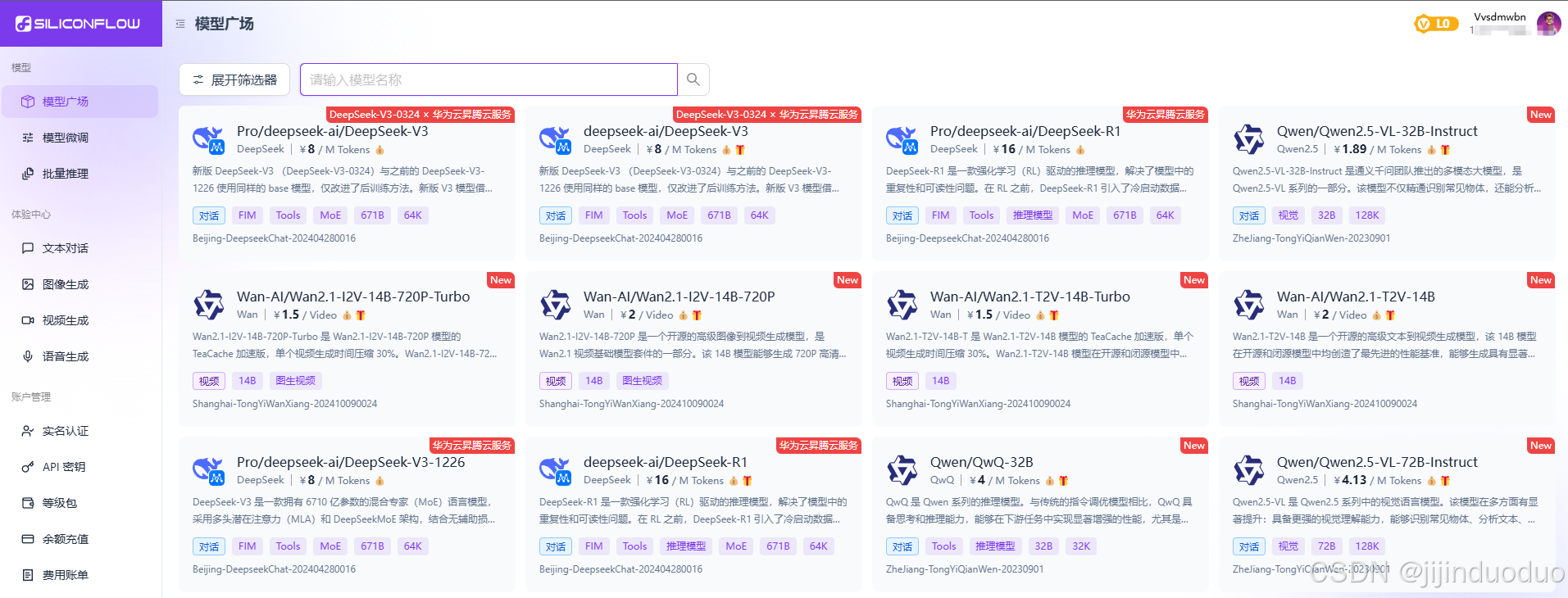Click gift icon on QwQ-32B card

tap(1063, 481)
